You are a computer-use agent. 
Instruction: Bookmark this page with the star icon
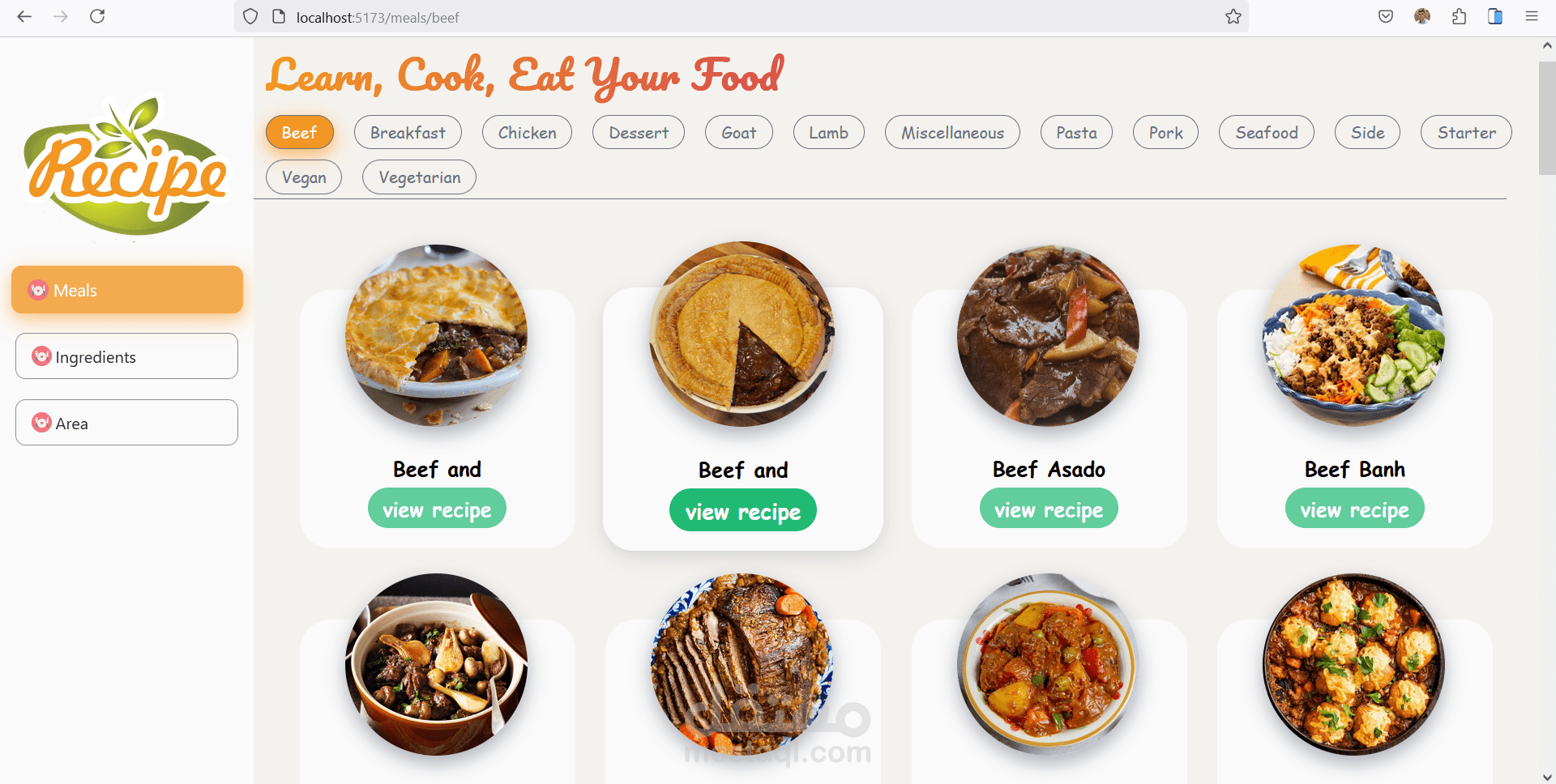(x=1233, y=16)
